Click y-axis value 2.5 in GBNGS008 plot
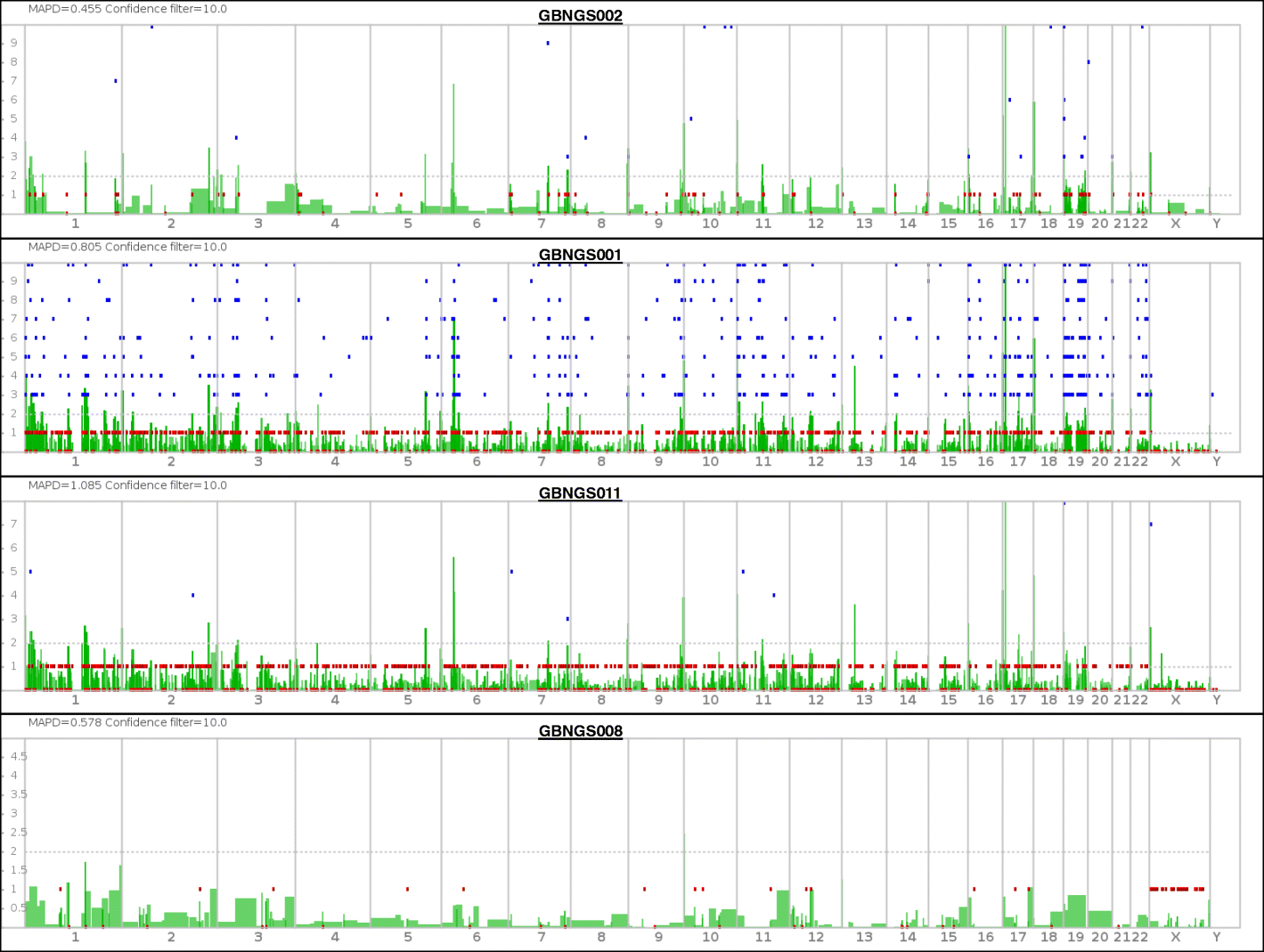The image size is (1264, 952). [x=19, y=832]
